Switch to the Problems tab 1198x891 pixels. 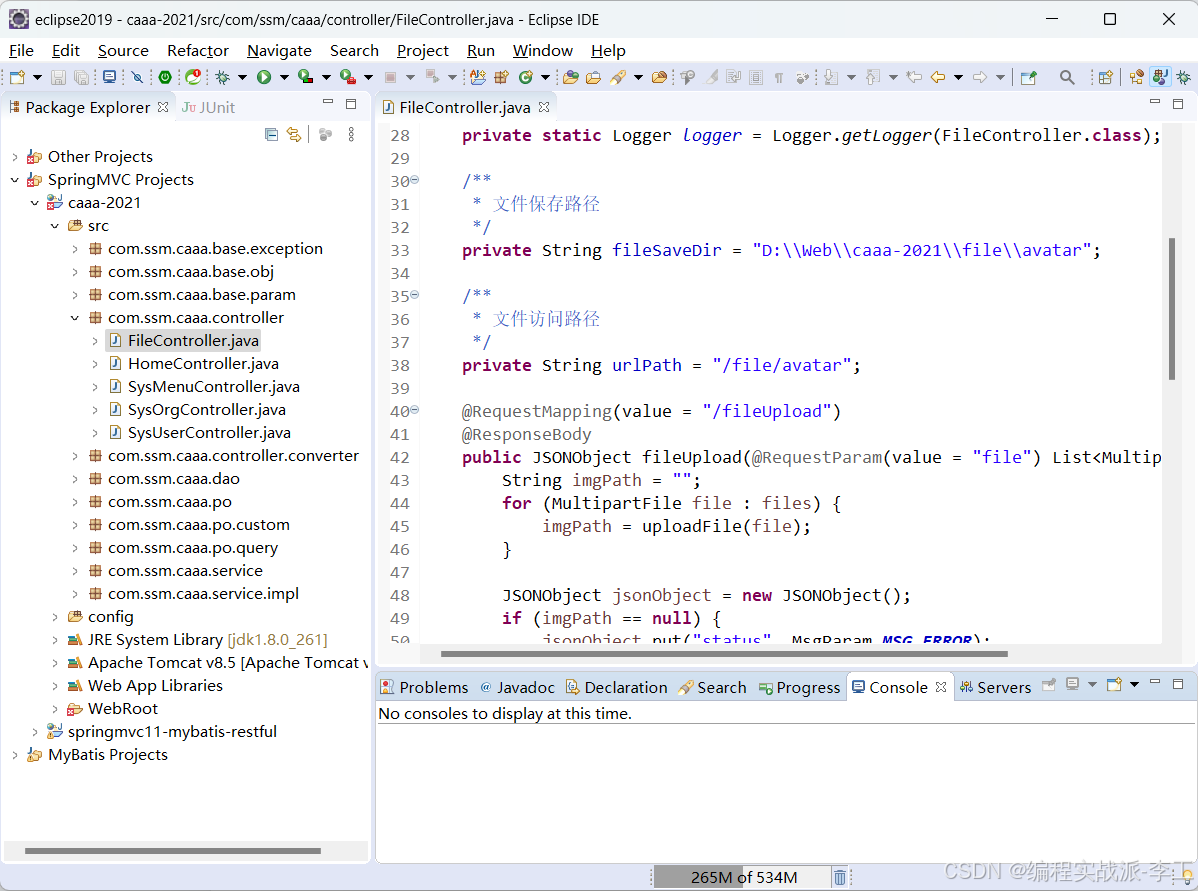(425, 687)
